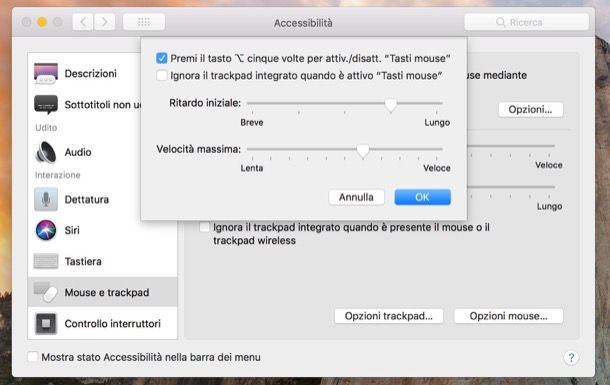Go back with the left arrow

click(x=83, y=22)
